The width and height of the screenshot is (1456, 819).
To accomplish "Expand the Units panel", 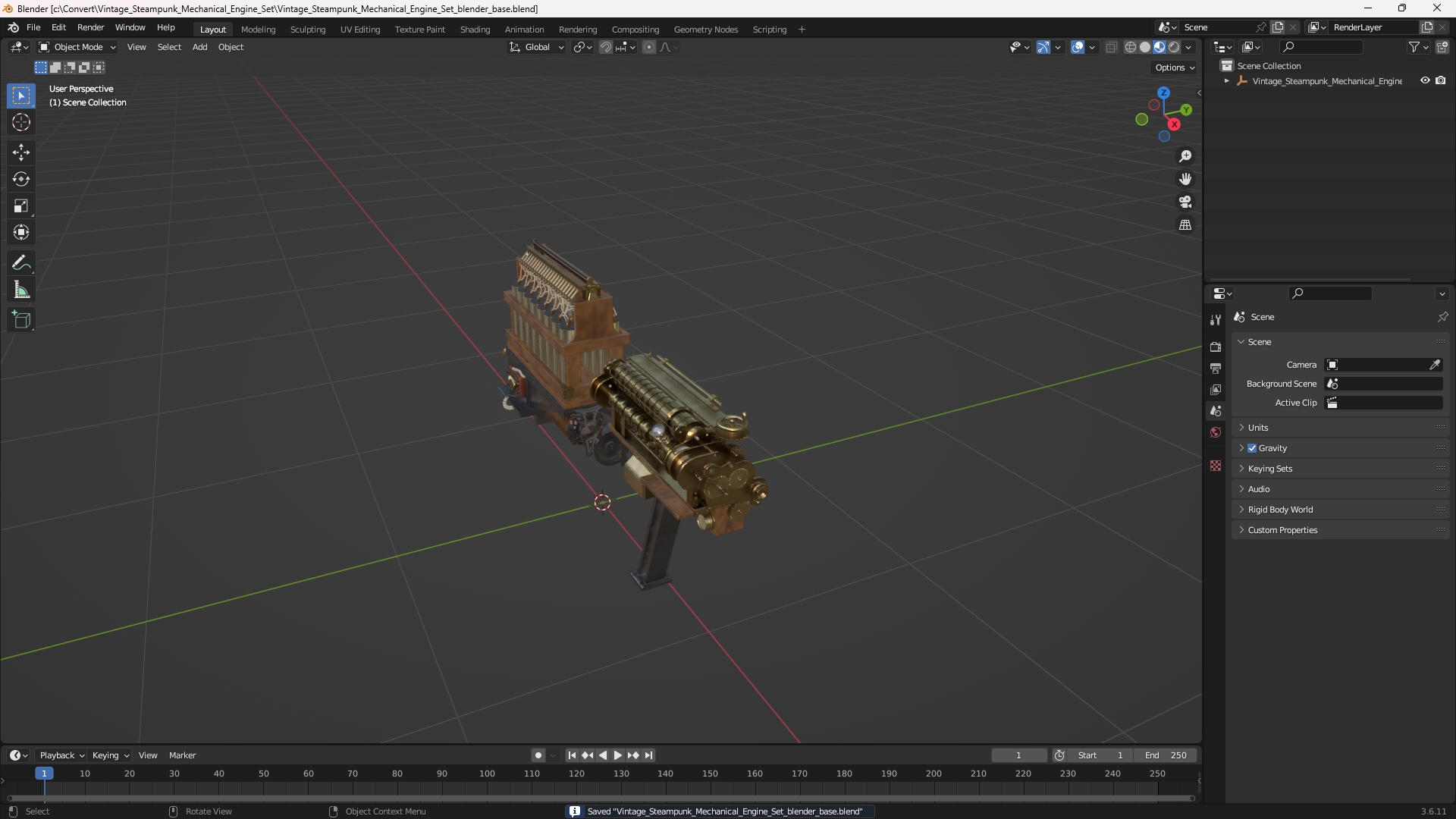I will [x=1258, y=428].
